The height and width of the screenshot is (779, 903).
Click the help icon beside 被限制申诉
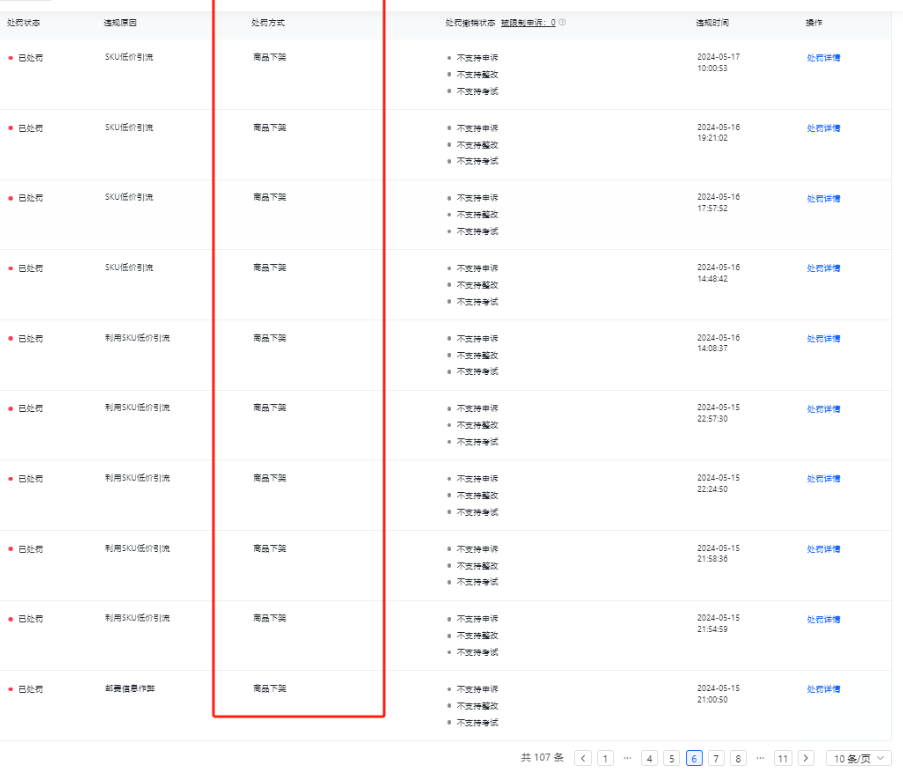[x=562, y=22]
